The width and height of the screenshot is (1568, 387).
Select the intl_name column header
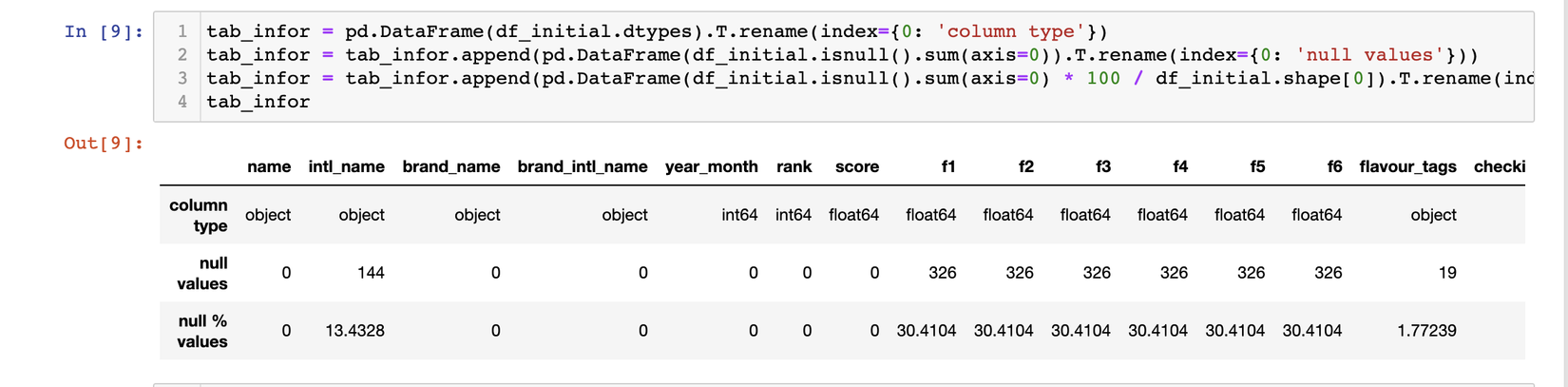point(346,167)
